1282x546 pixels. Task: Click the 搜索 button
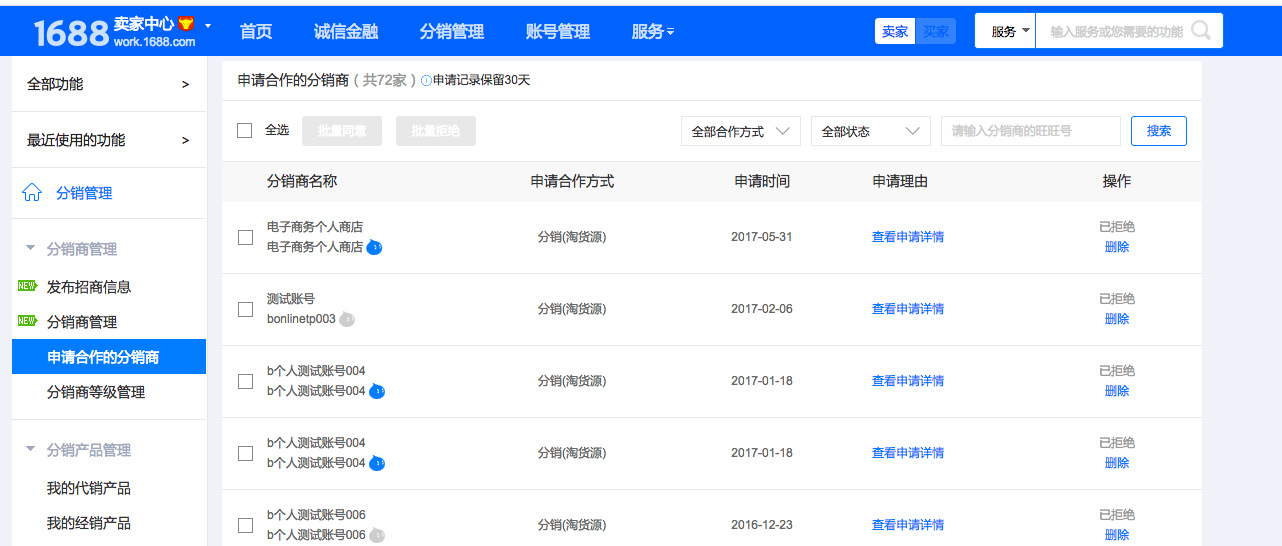[x=1159, y=131]
